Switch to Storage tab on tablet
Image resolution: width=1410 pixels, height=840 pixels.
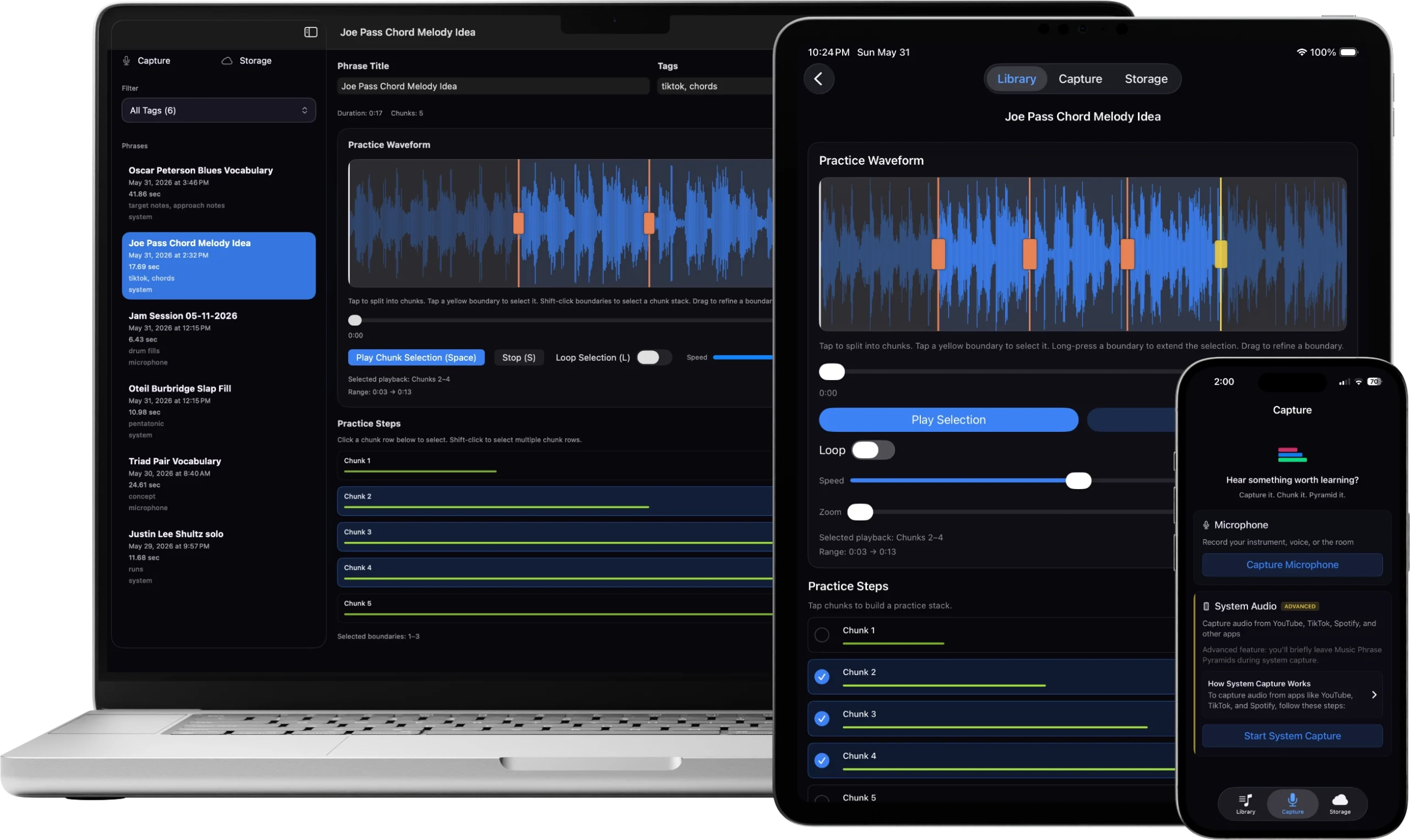click(1146, 79)
